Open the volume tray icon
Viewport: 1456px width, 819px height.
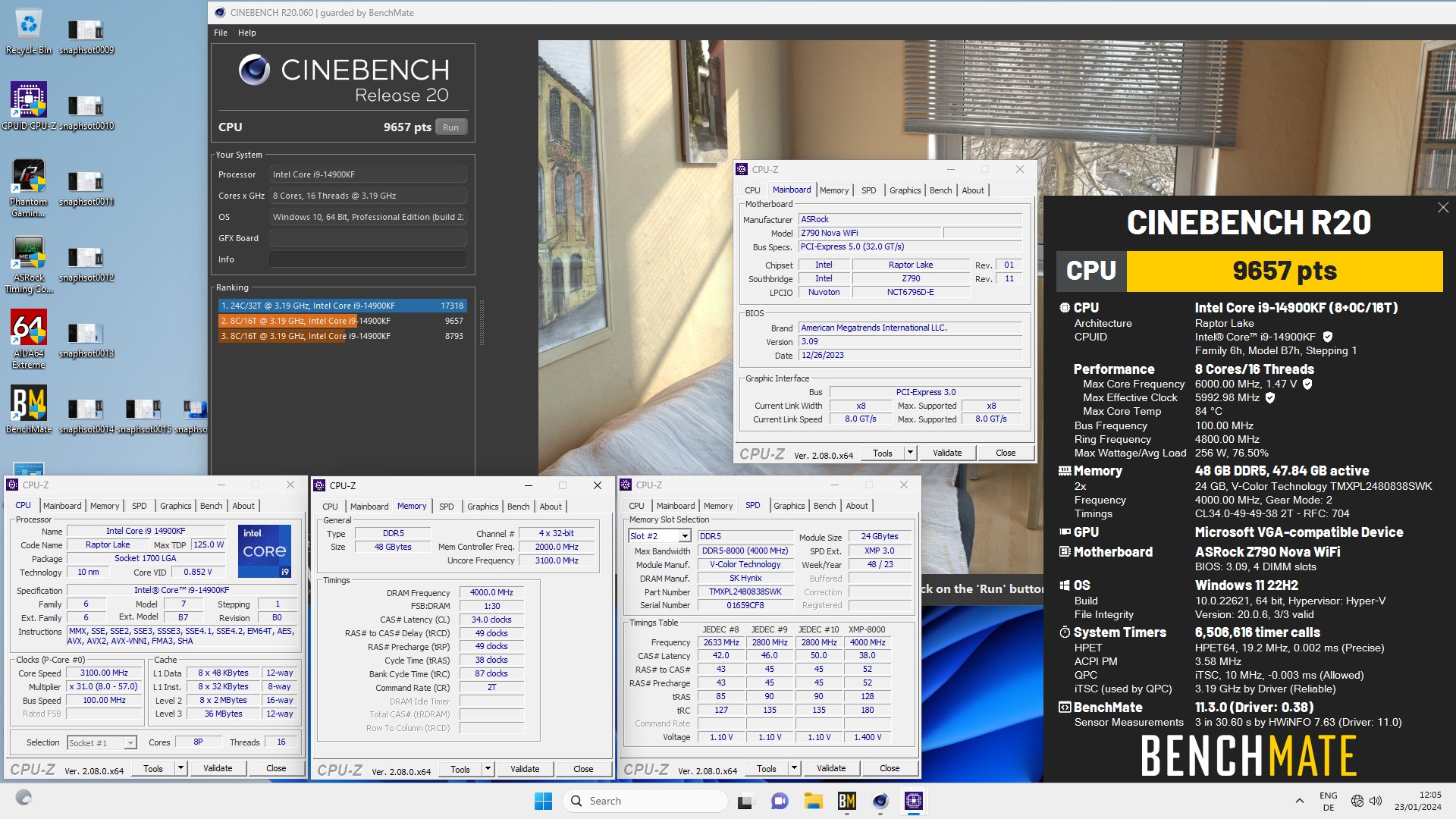(1376, 801)
